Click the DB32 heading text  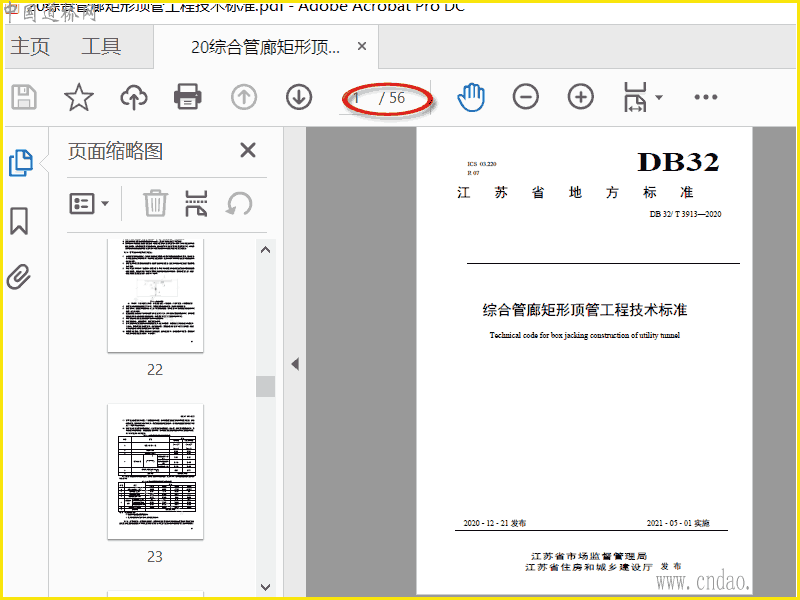point(678,162)
